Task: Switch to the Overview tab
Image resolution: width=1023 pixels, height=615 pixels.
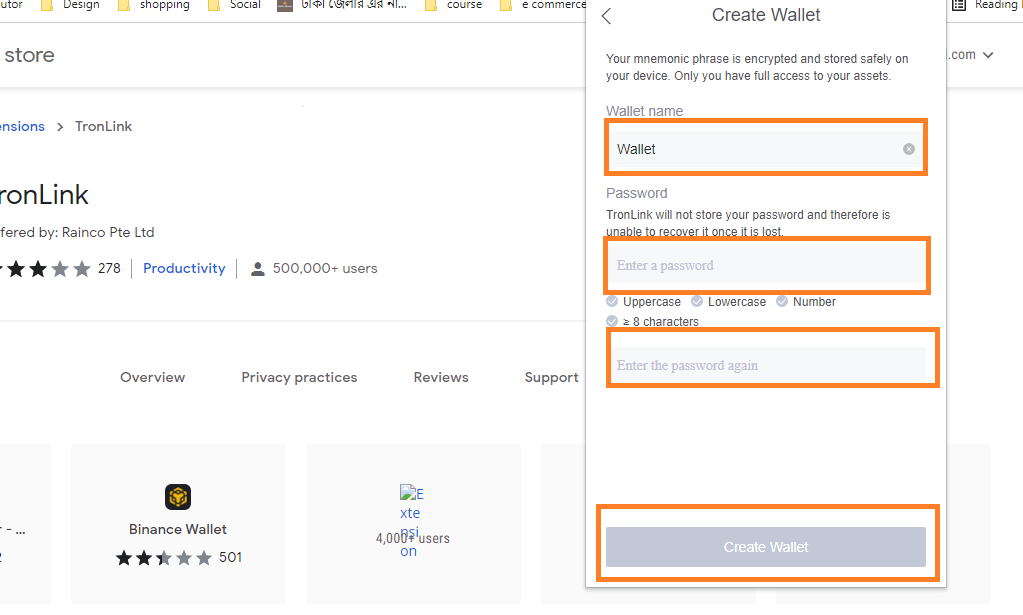Action: [153, 378]
